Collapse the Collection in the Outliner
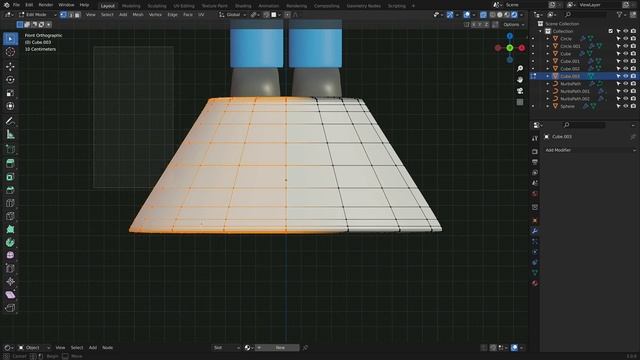 point(541,31)
